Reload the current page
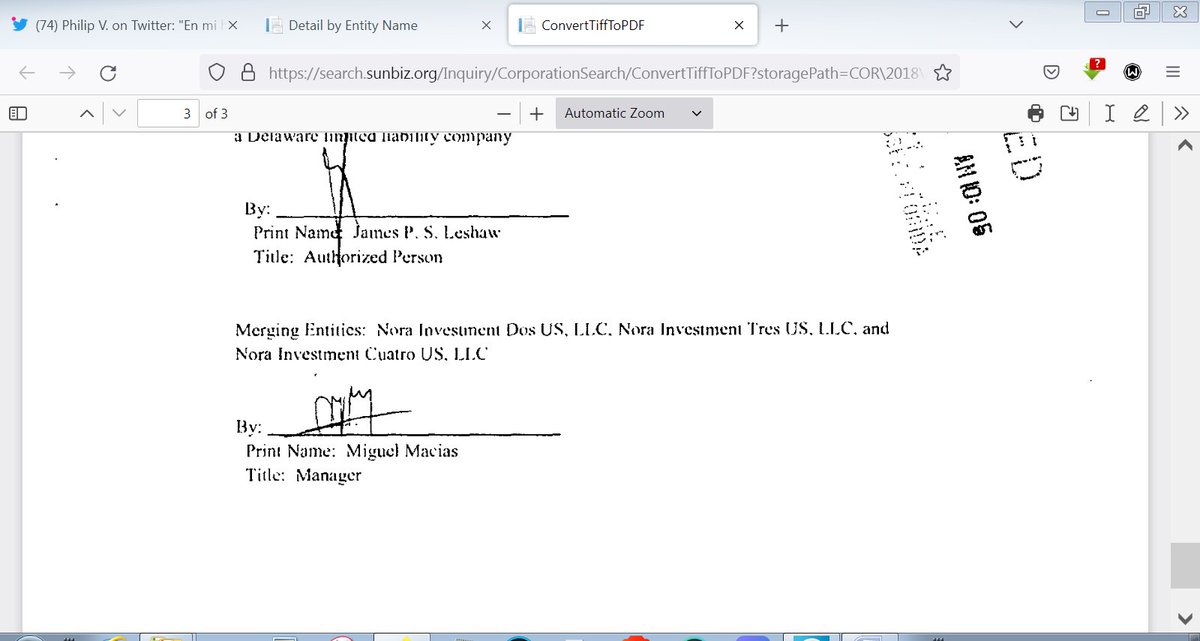Image resolution: width=1200 pixels, height=641 pixels. pyautogui.click(x=108, y=72)
